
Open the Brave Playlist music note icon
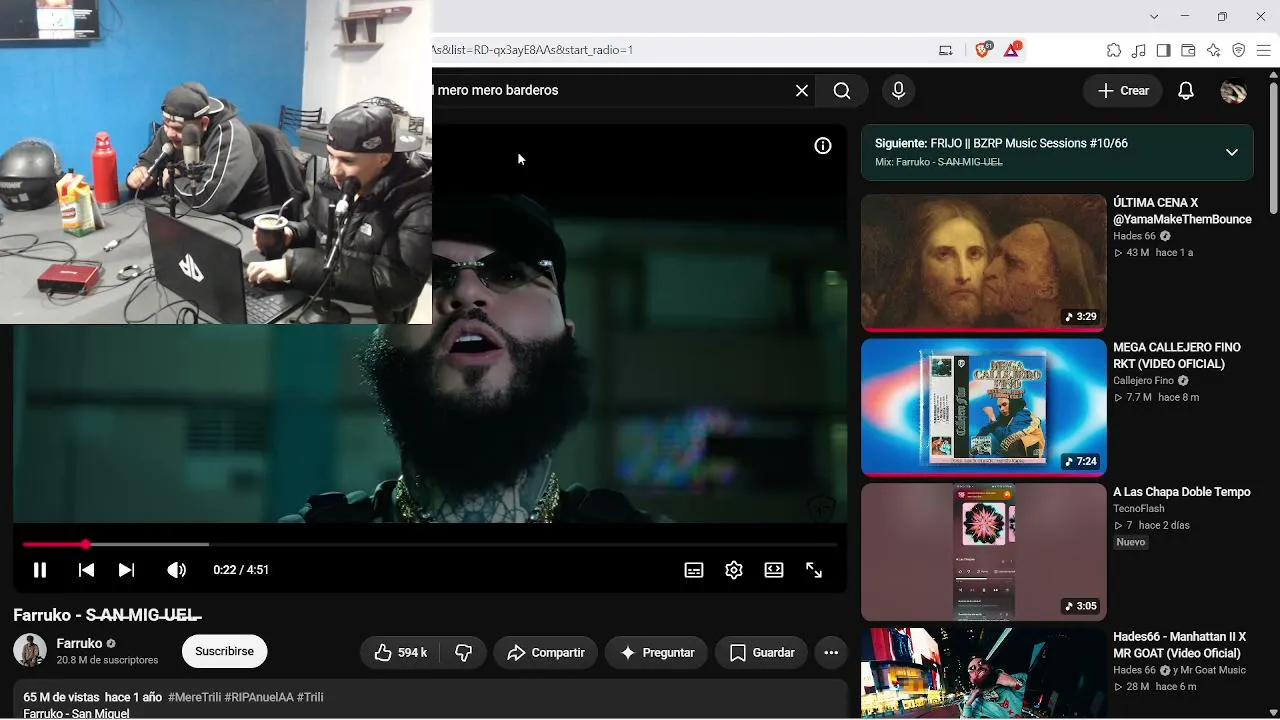click(1139, 50)
